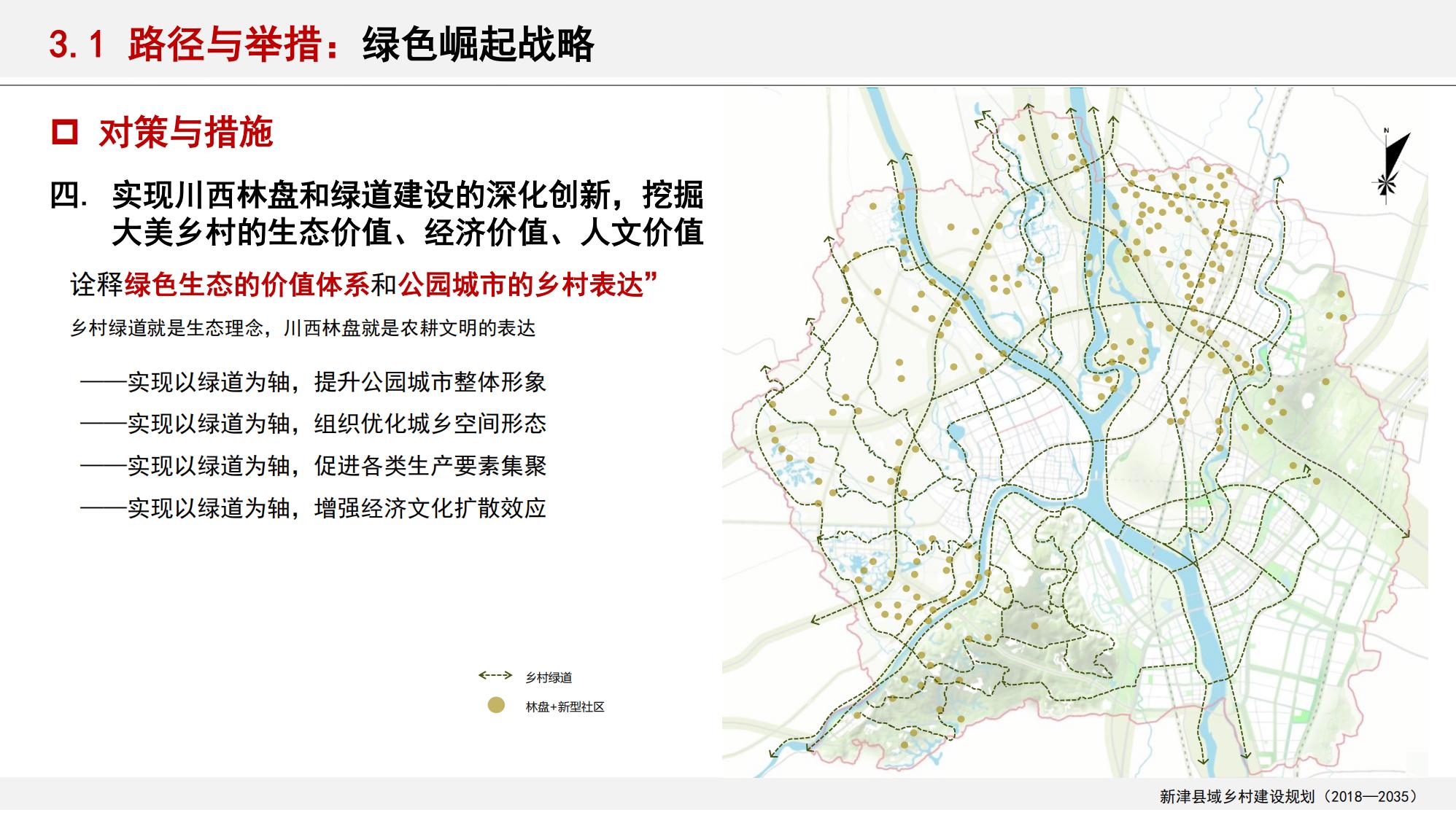Viewport: 1456px width, 818px height.
Task: Click the sentence '乡村绿道就是生态理念，川西林盘就是农耕文明的表达'
Action: 303,328
